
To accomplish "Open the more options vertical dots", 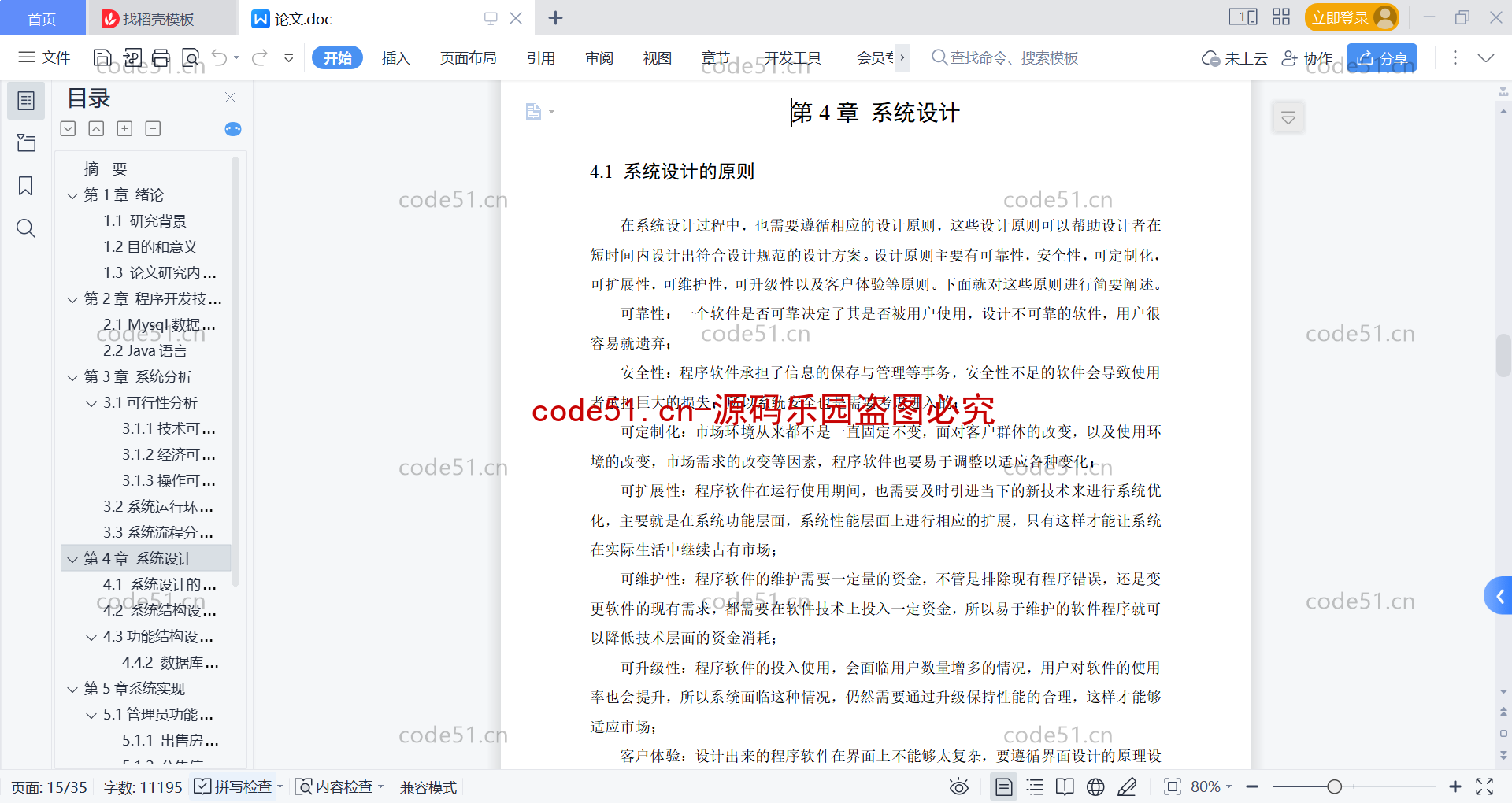I will click(x=1455, y=57).
